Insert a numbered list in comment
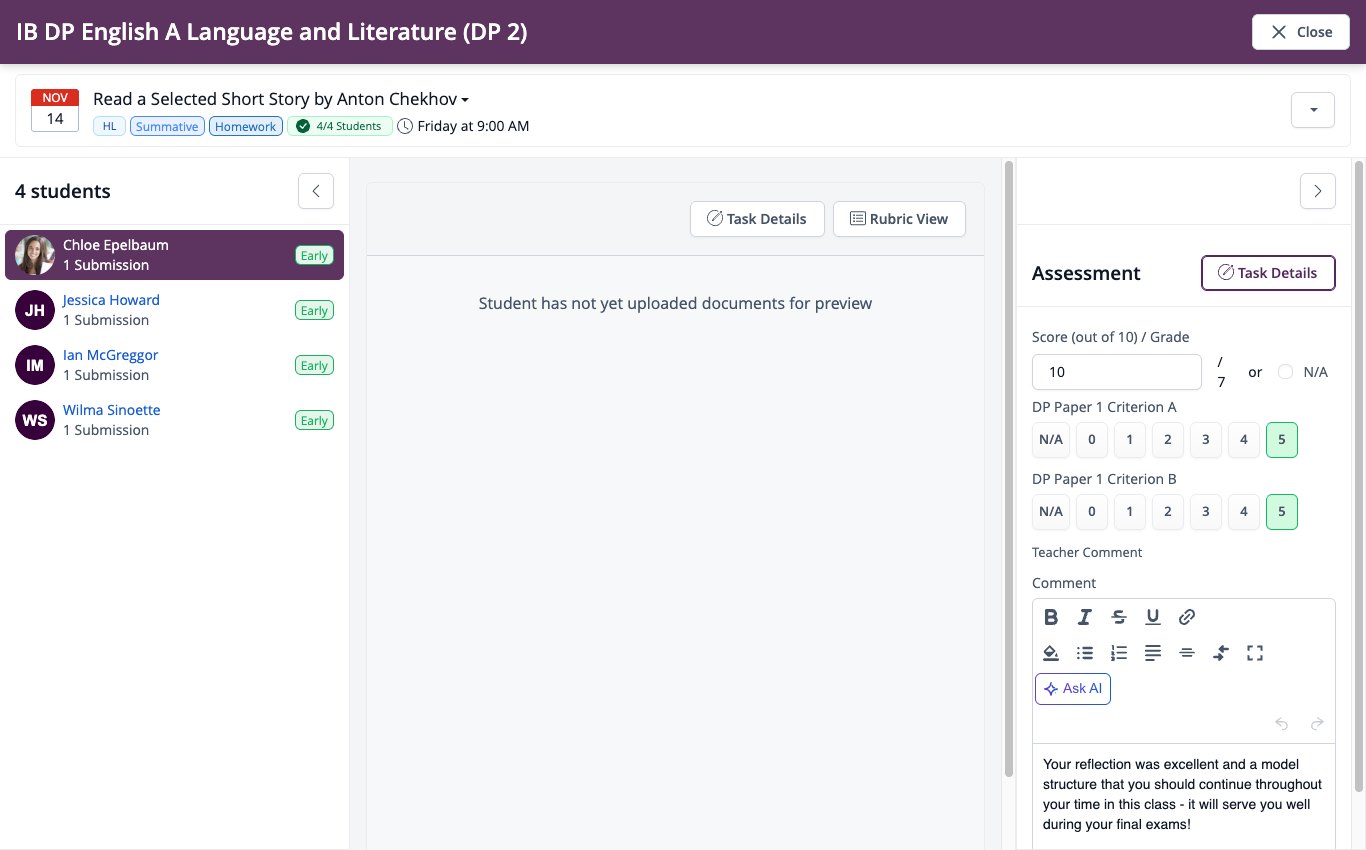The image size is (1366, 850). point(1119,653)
